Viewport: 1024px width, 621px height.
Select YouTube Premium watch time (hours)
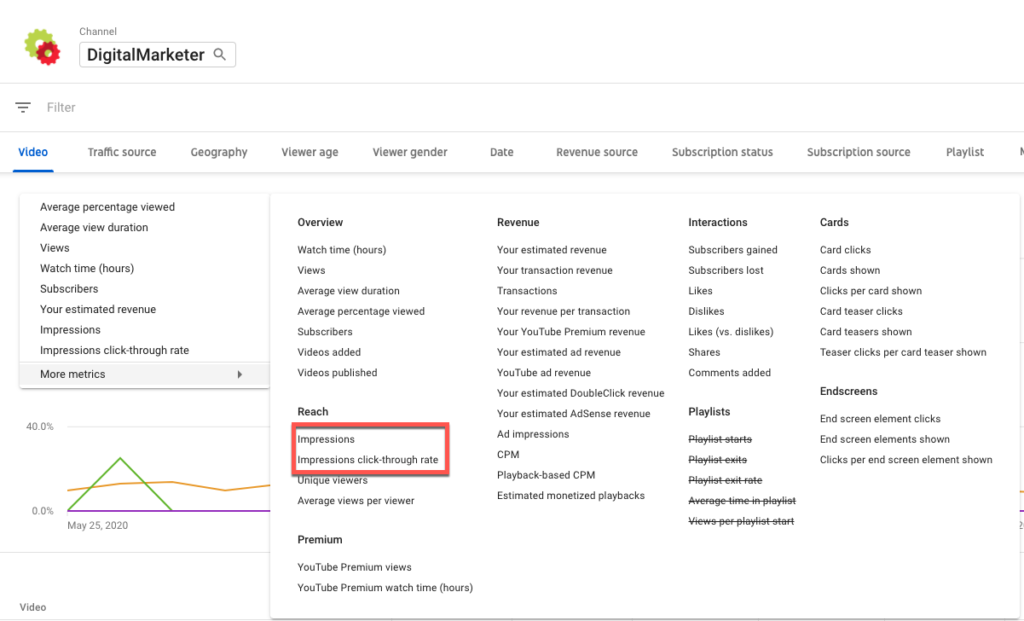coord(385,588)
